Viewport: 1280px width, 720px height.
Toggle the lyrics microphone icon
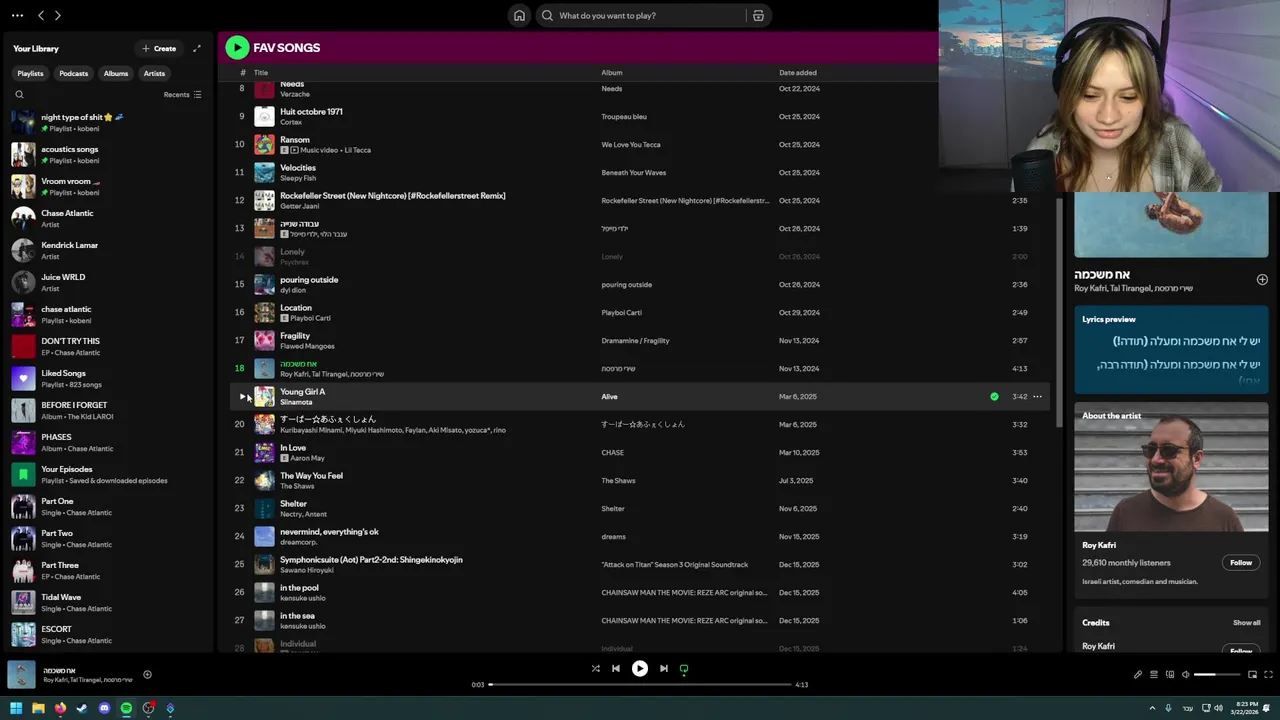click(1138, 675)
